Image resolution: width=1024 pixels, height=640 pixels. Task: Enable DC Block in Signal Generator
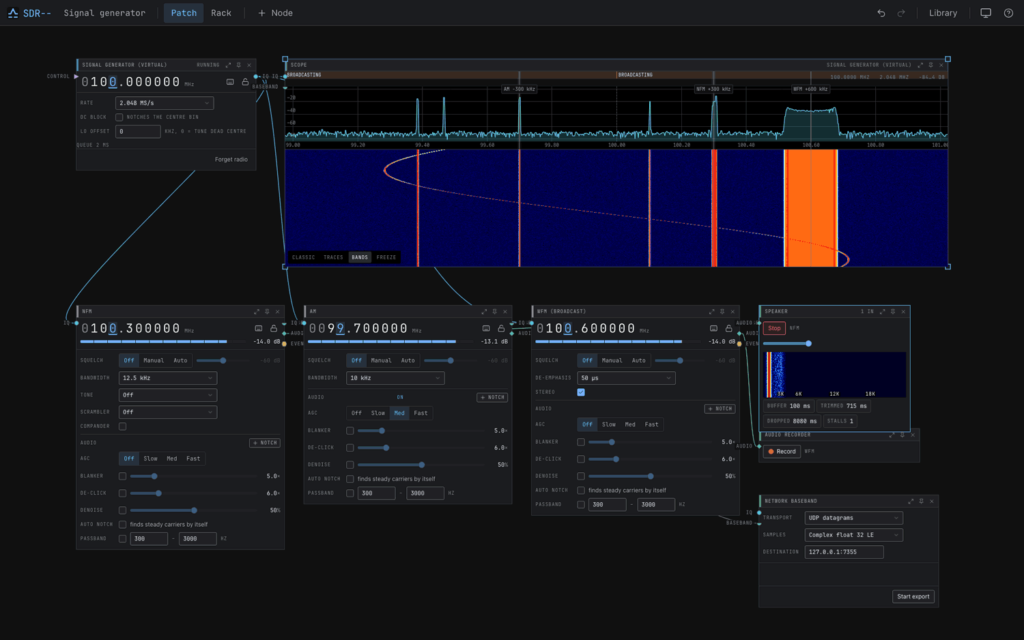119,117
